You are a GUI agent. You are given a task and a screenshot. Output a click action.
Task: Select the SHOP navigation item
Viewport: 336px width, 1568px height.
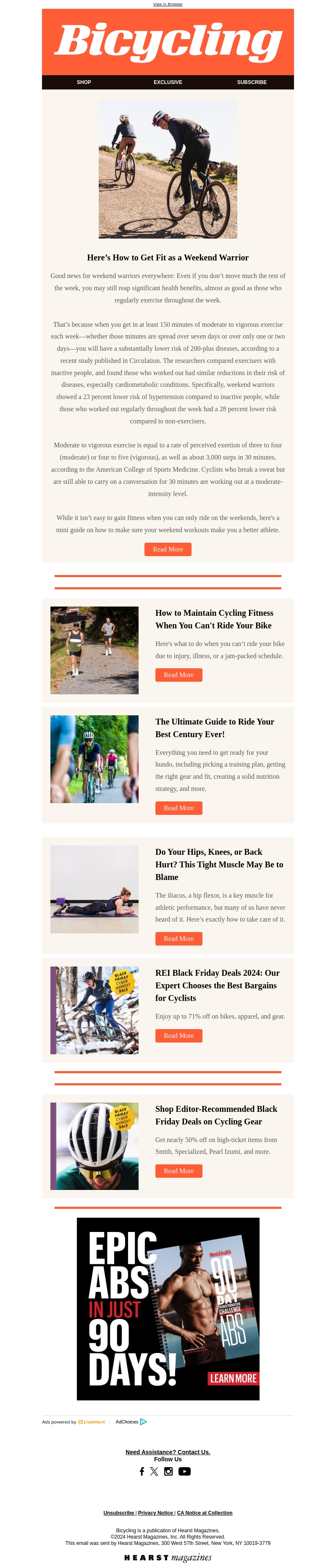coord(84,82)
